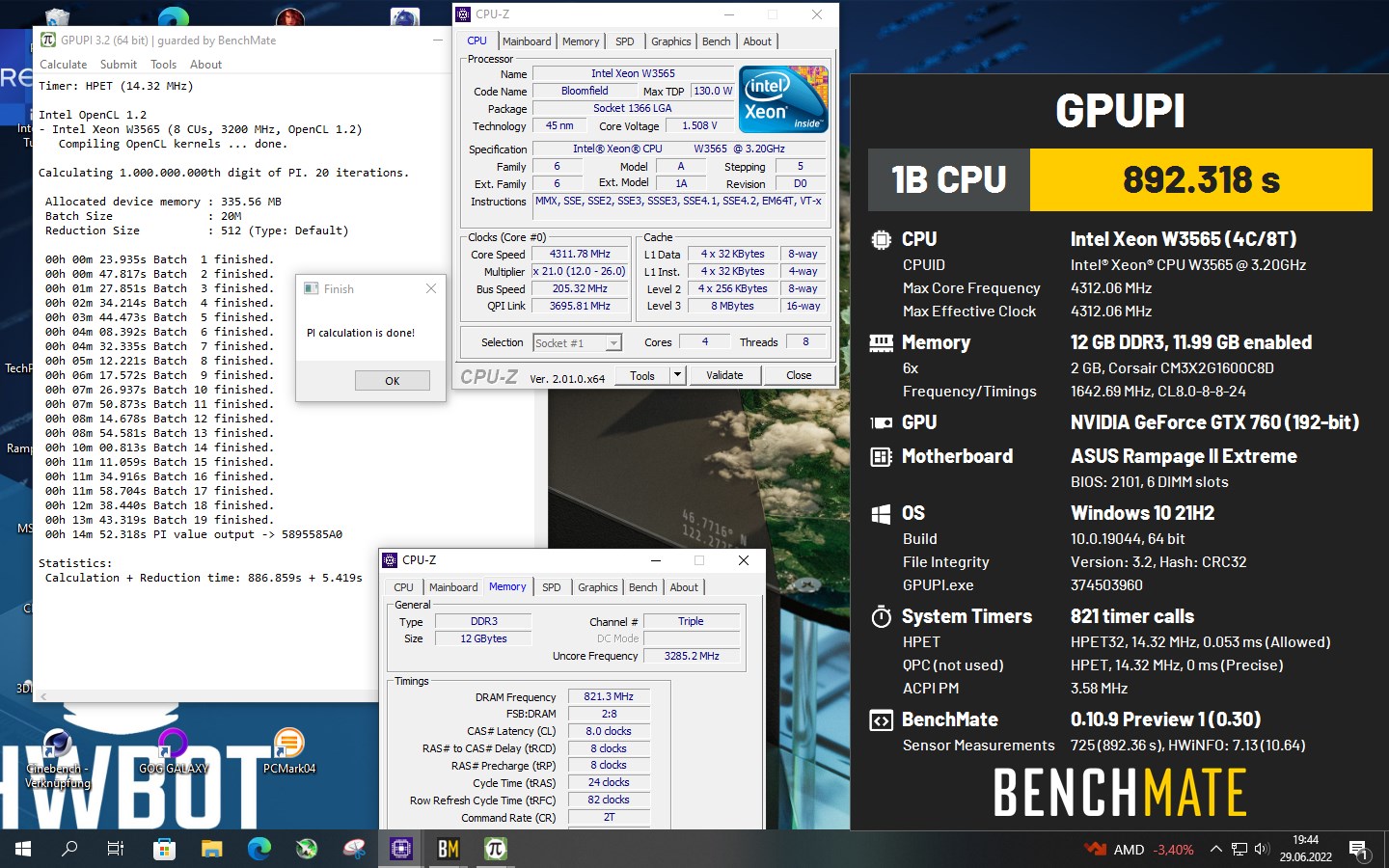This screenshot has width=1389, height=868.
Task: Switch to Mainboard tab in top CPU-Z window
Action: pos(527,41)
